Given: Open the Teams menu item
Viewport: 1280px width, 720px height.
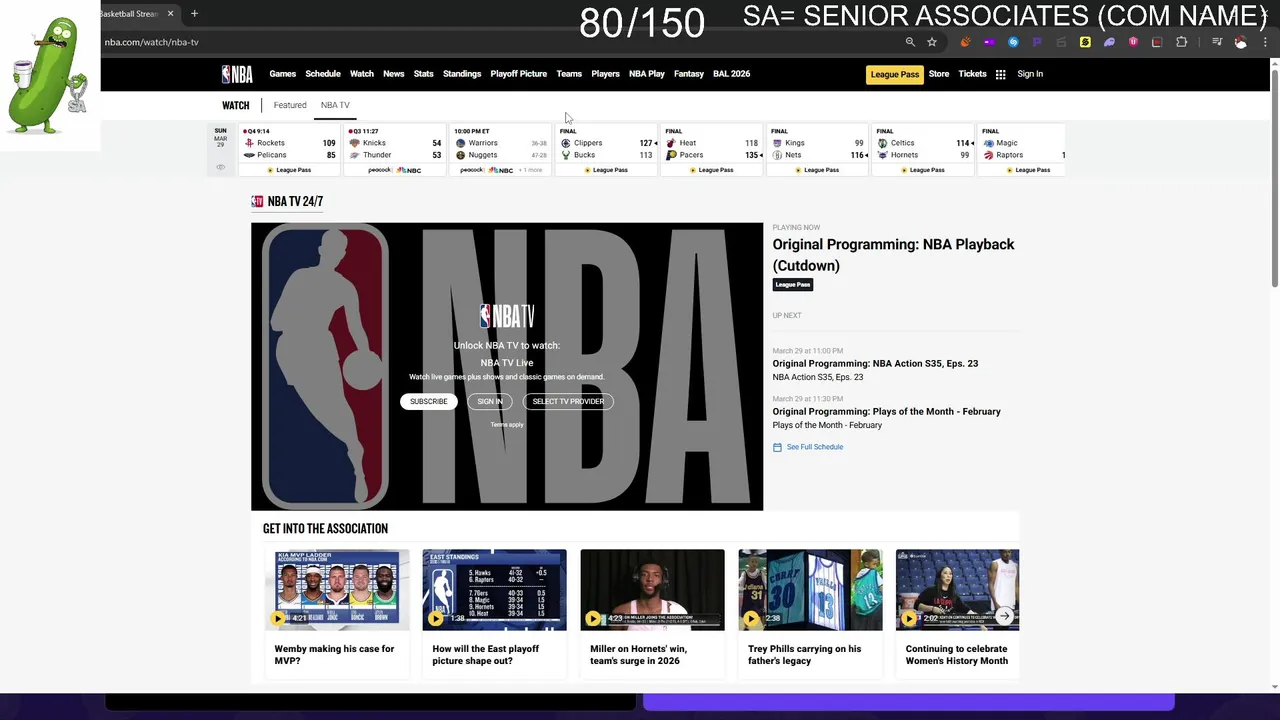Looking at the screenshot, I should [569, 74].
